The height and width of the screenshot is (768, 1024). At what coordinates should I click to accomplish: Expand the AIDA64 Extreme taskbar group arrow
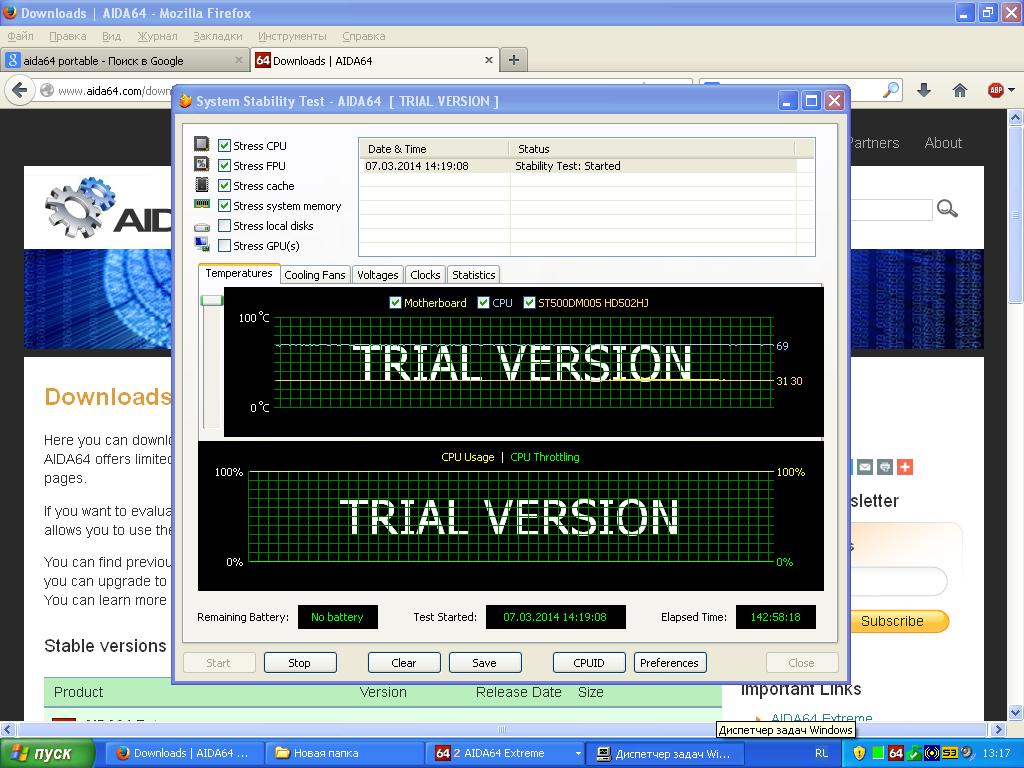pyautogui.click(x=578, y=753)
